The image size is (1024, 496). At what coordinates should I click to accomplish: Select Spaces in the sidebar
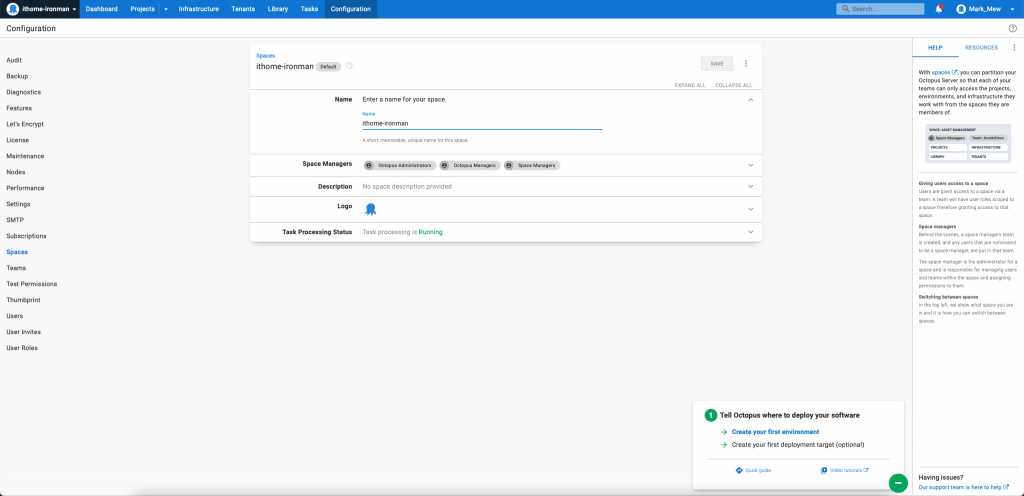[x=17, y=252]
